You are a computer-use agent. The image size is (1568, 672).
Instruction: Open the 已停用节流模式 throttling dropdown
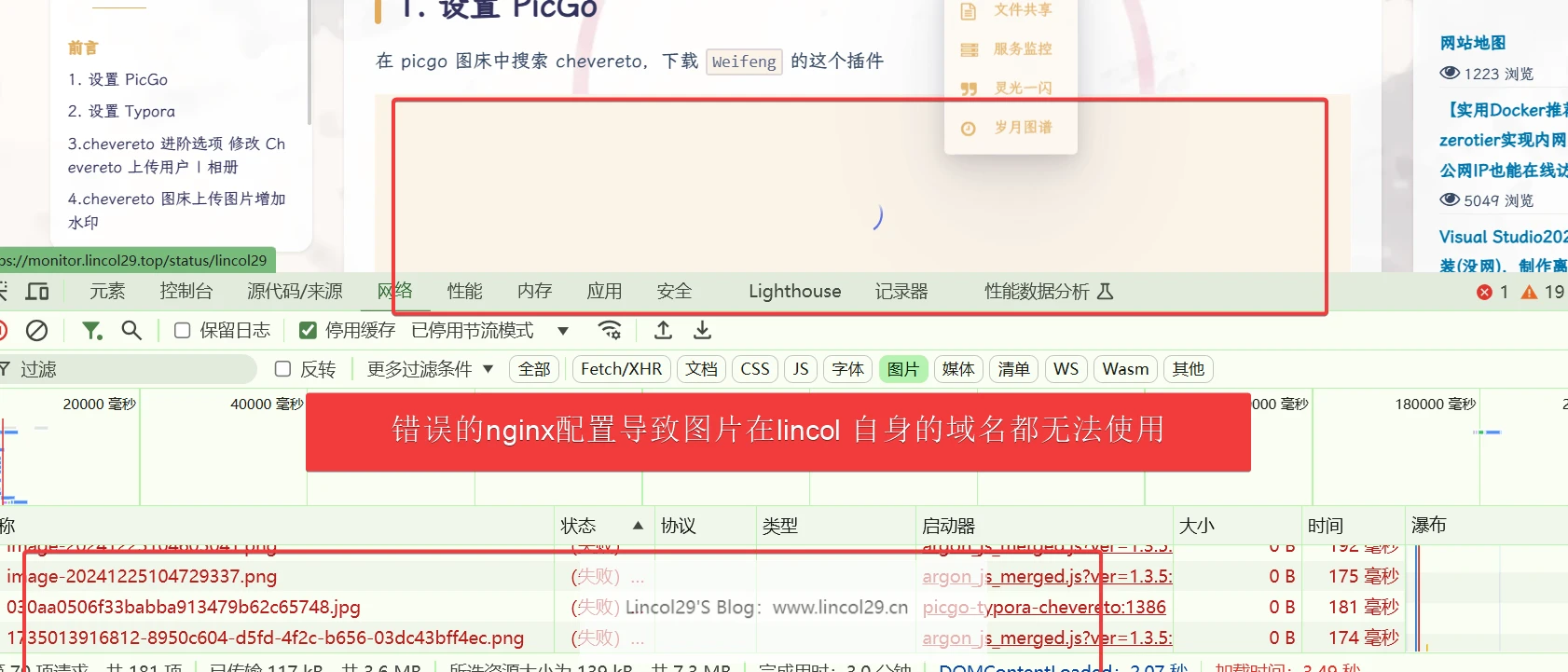tap(489, 330)
